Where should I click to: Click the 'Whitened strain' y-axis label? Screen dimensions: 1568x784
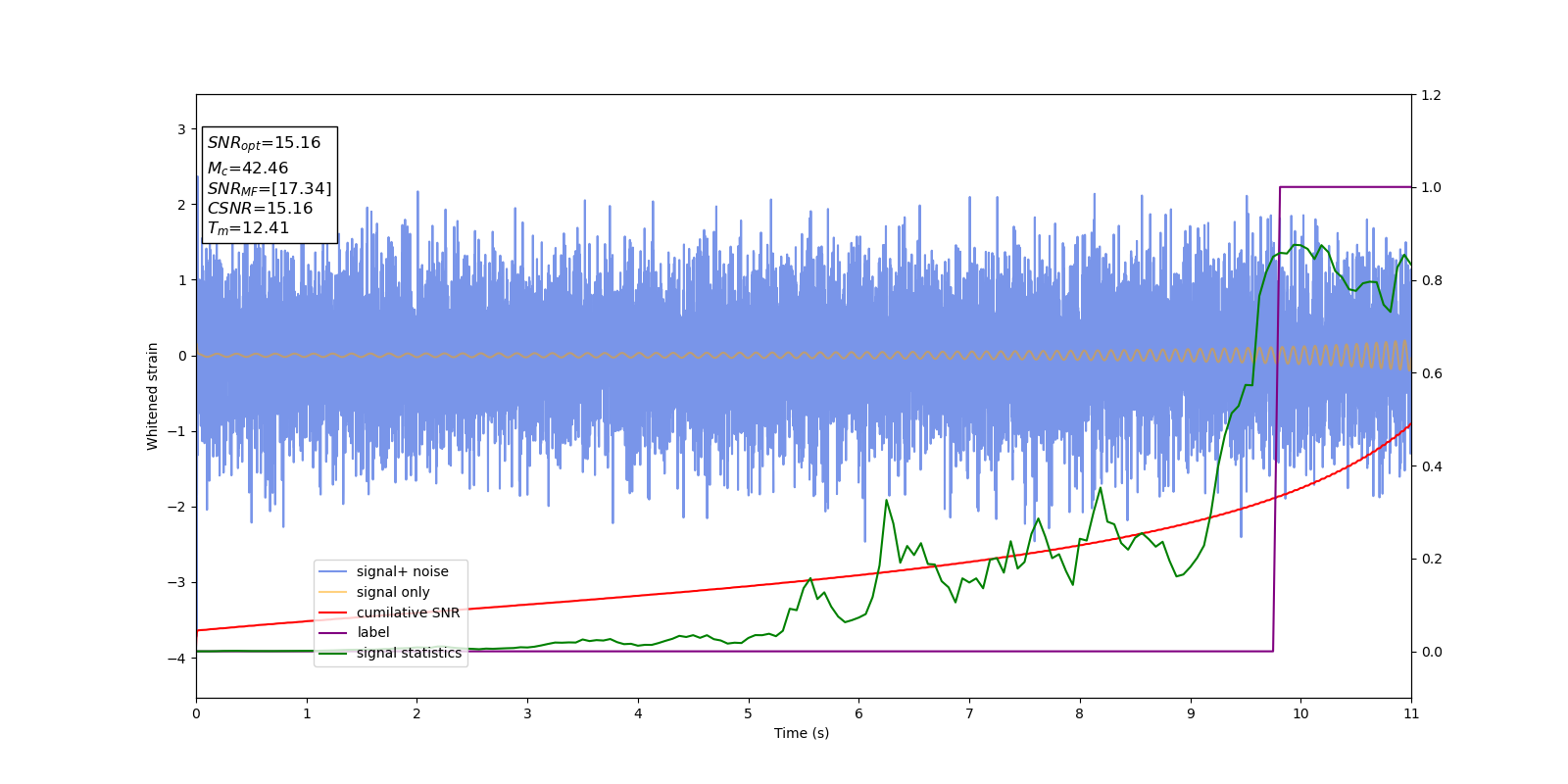click(153, 396)
